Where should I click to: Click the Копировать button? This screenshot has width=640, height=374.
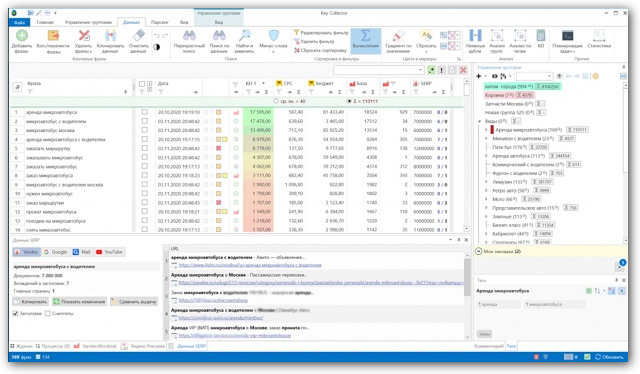click(x=31, y=302)
